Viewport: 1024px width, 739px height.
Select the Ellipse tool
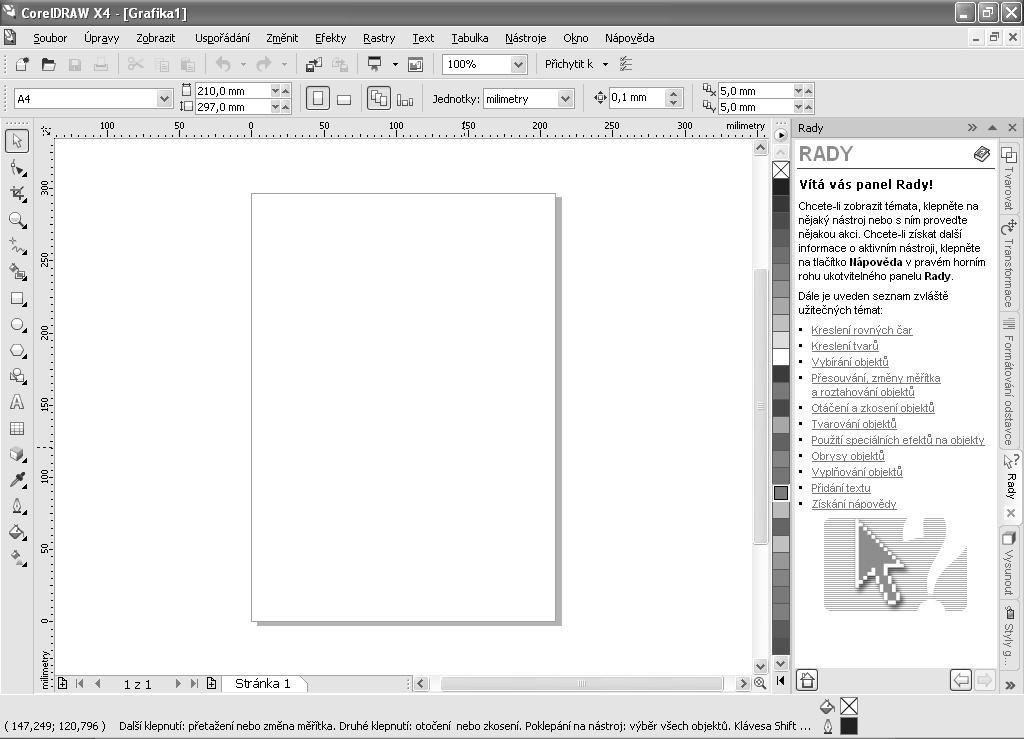tap(18, 324)
